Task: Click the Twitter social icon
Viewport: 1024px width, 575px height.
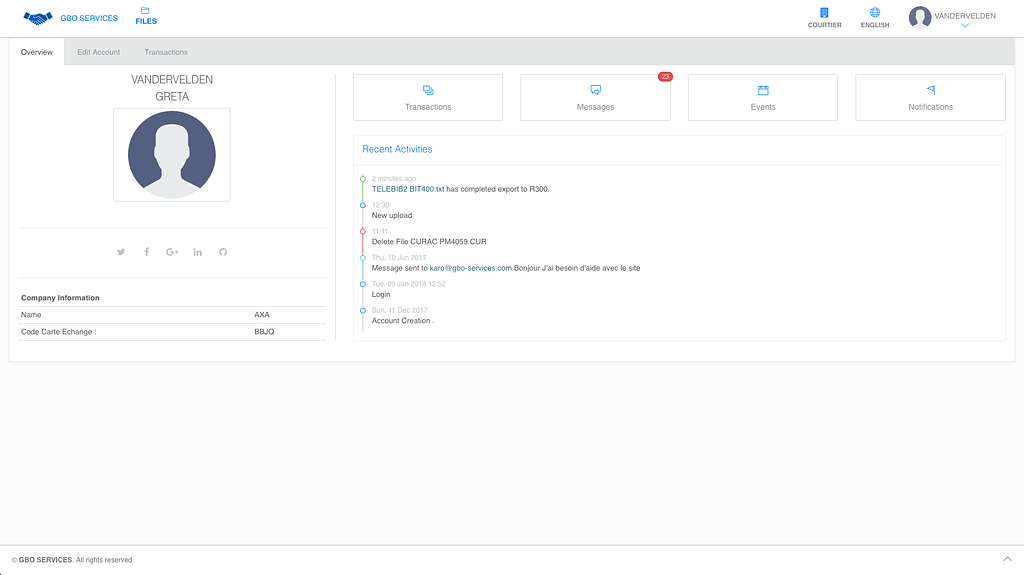Action: 121,252
